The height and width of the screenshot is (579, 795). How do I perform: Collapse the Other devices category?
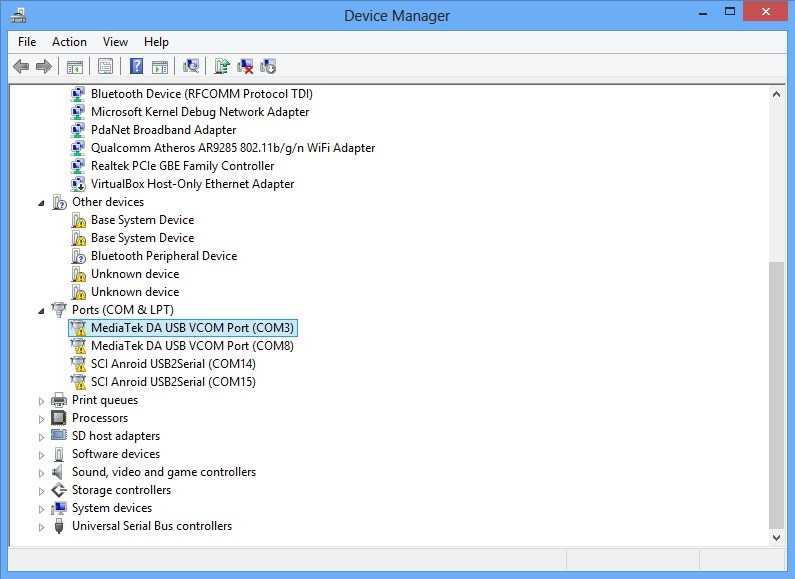coord(41,203)
